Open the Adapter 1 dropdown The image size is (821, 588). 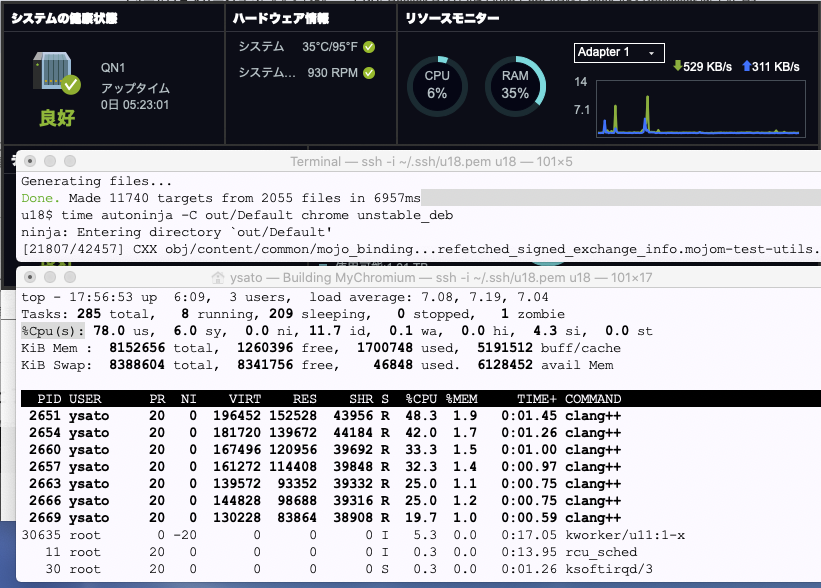tap(619, 52)
